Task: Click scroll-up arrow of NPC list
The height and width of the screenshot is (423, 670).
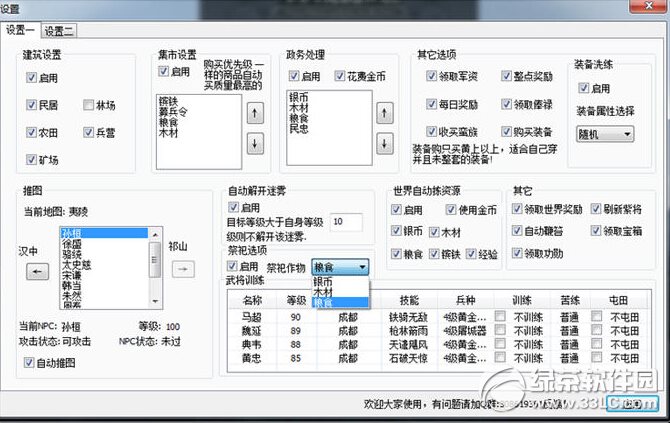Action: 155,235
